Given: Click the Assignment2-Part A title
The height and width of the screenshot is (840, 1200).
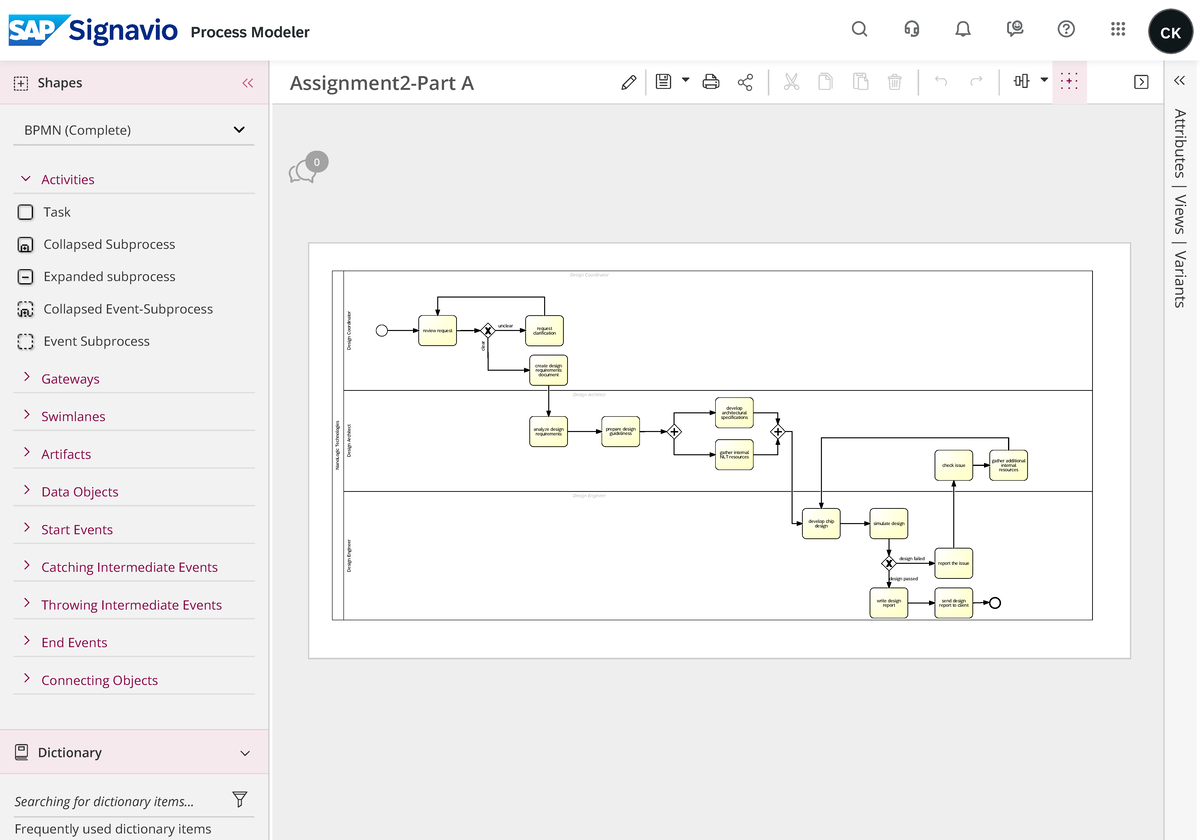Looking at the screenshot, I should [382, 83].
